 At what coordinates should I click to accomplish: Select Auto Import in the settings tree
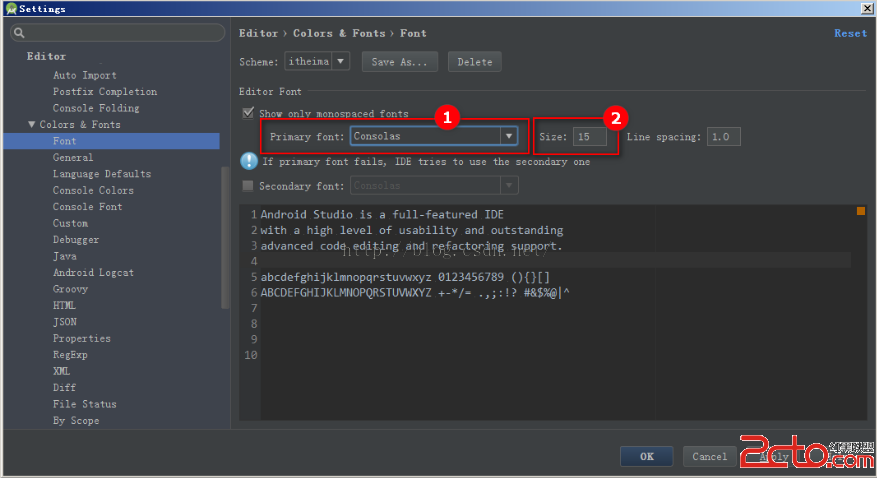coord(84,75)
